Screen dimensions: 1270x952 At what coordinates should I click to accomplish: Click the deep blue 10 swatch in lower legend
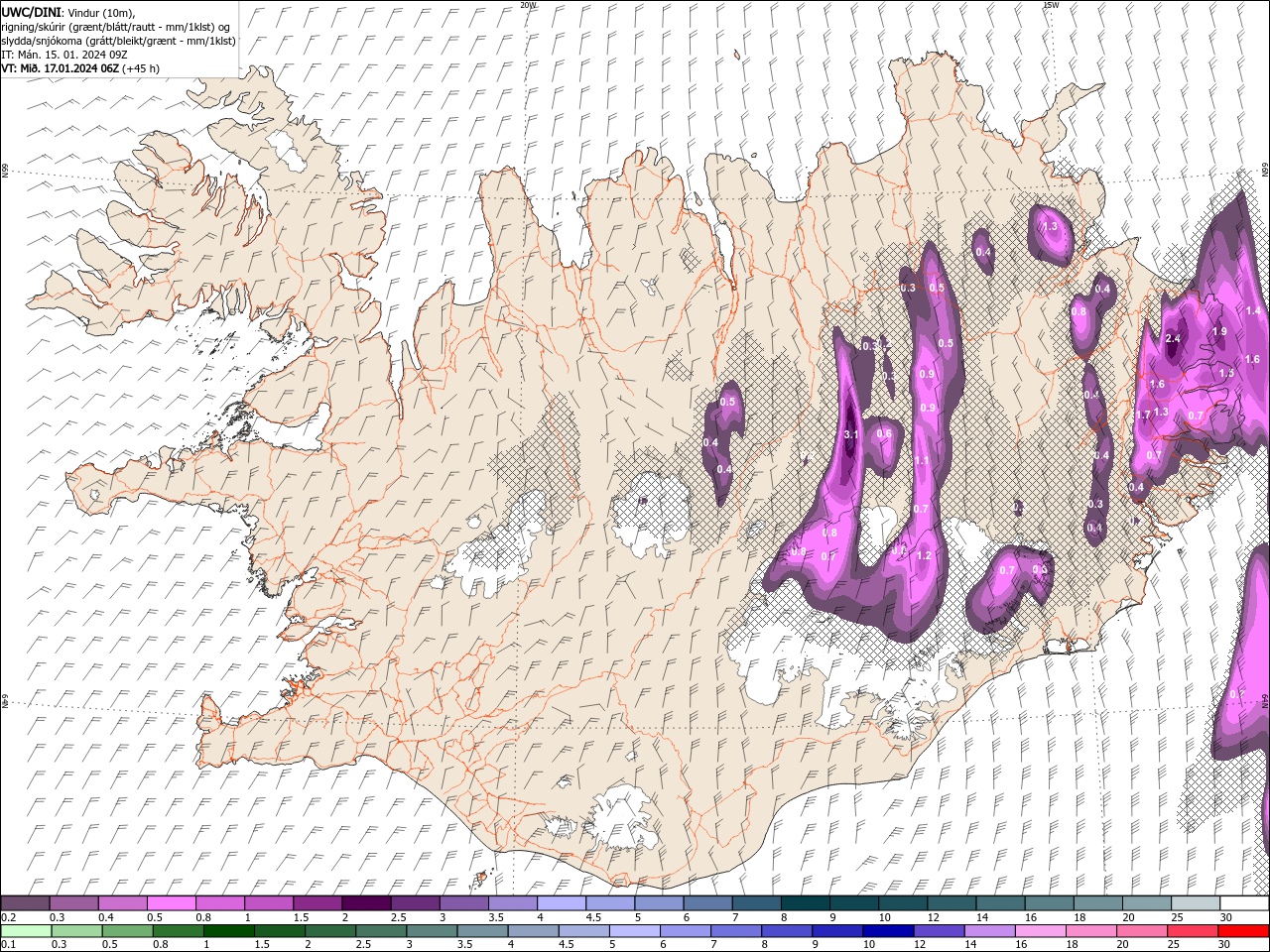coord(888,931)
